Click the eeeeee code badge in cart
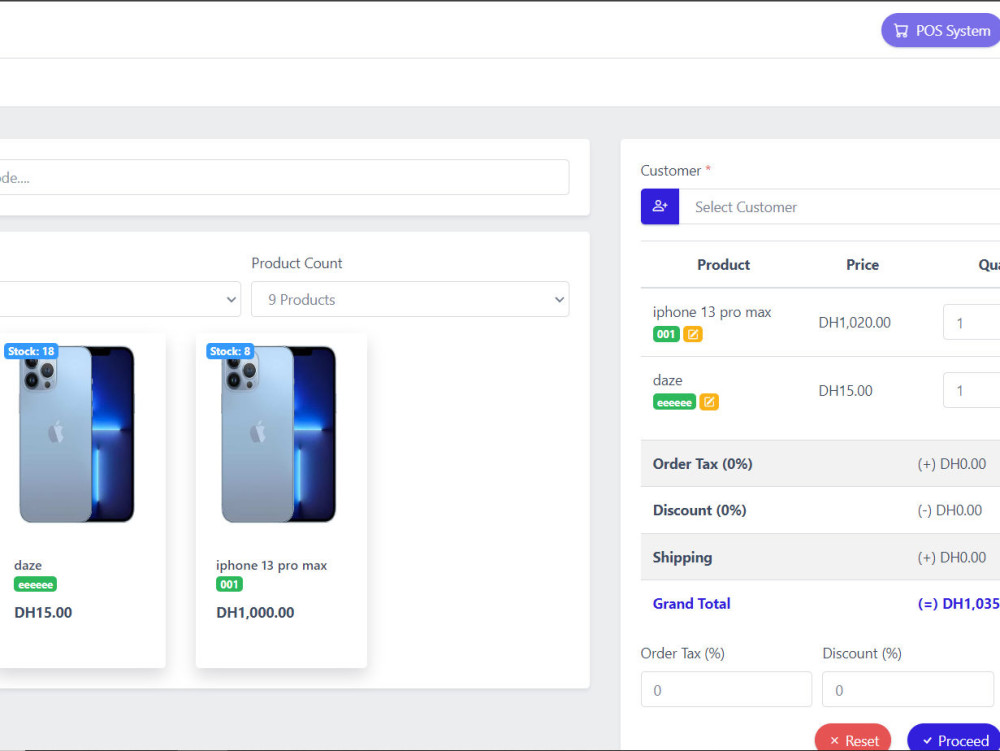1000x751 pixels. [x=674, y=402]
